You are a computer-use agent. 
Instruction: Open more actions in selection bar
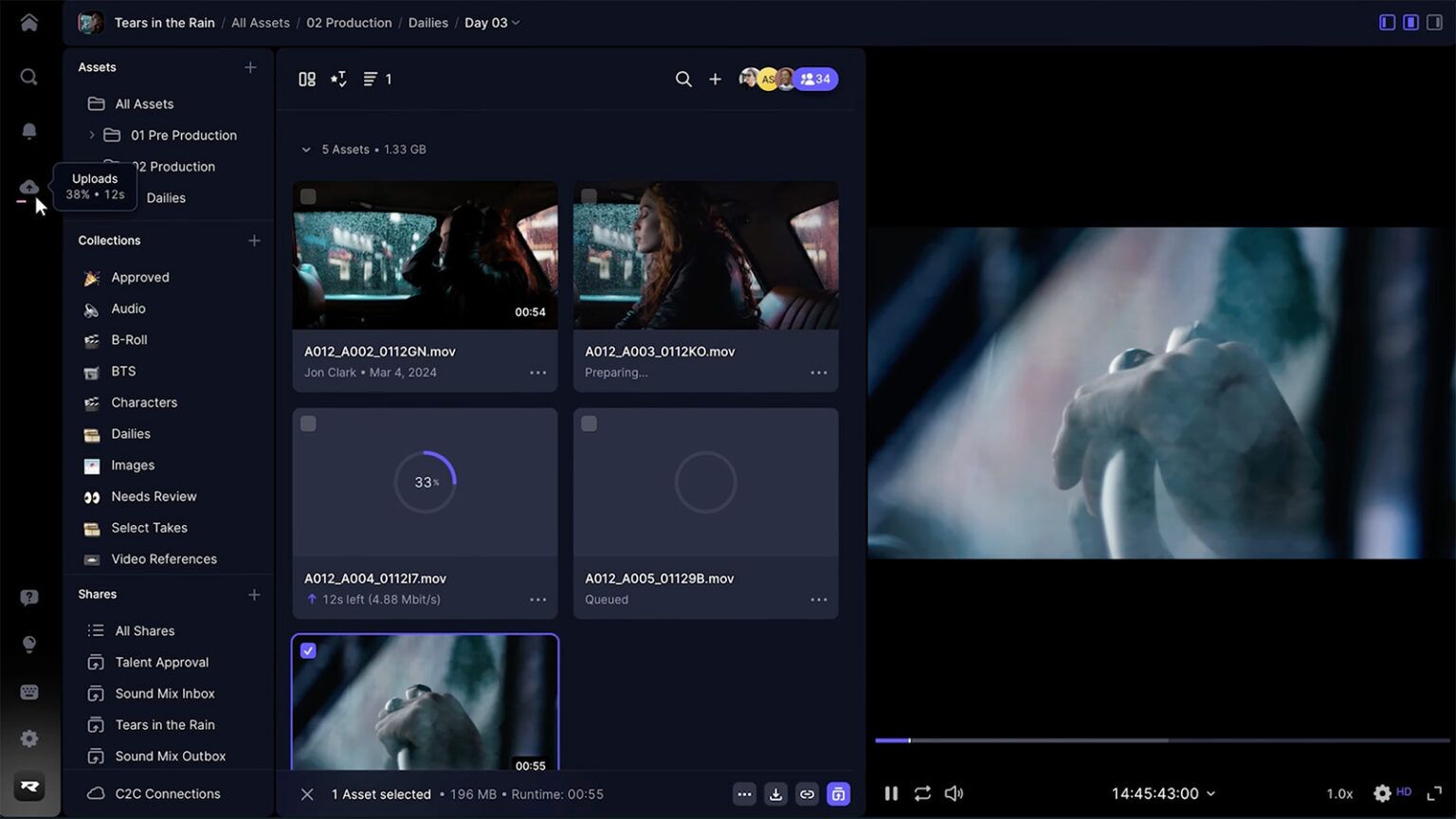click(x=744, y=794)
